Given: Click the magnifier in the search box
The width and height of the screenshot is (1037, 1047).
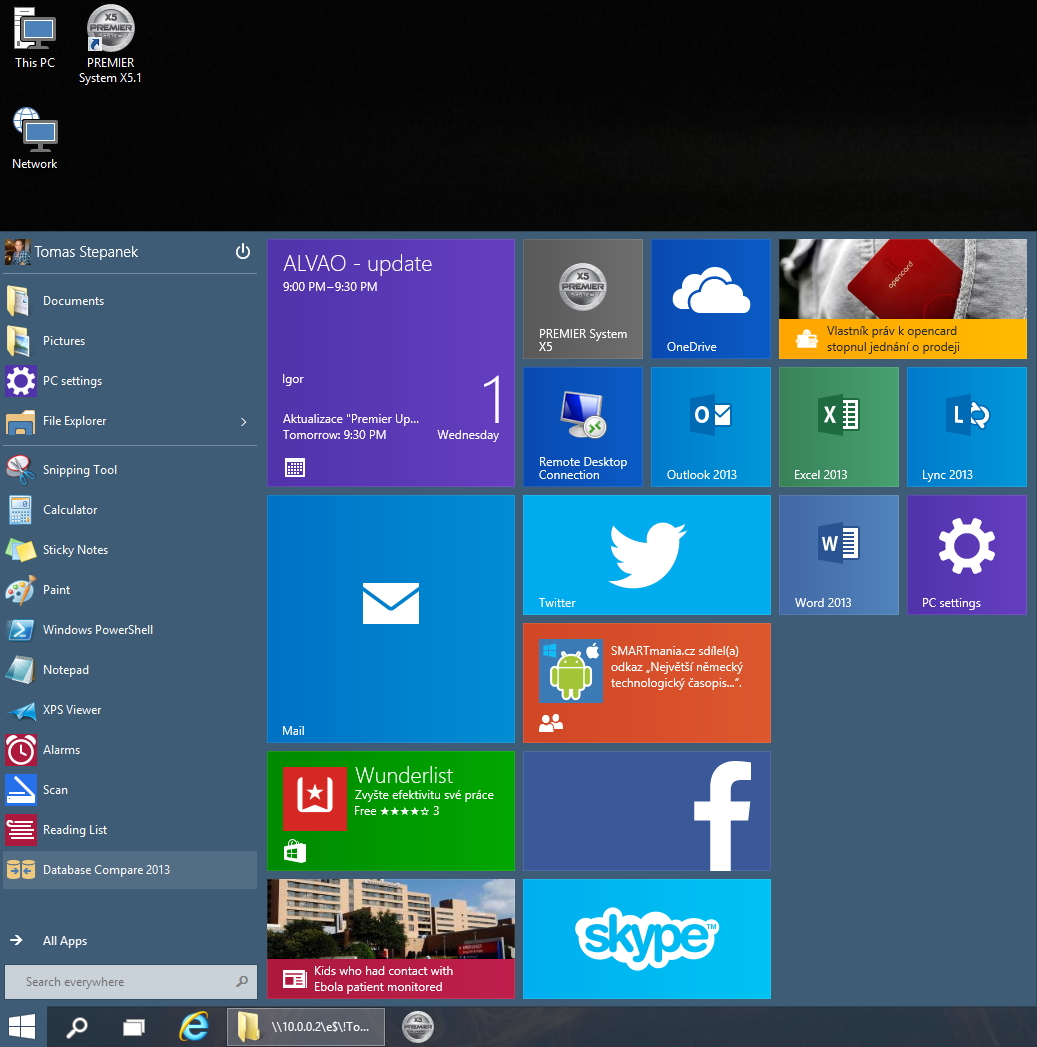Looking at the screenshot, I should 242,982.
